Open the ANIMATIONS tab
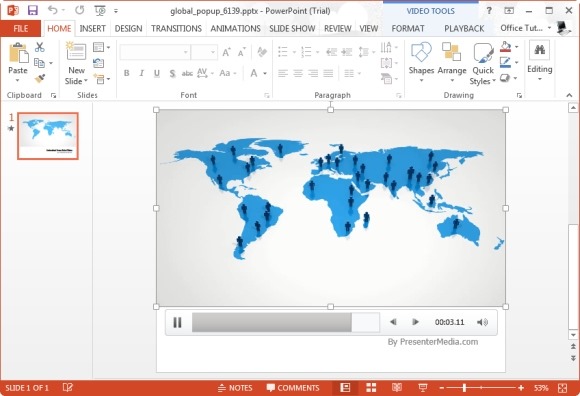The width and height of the screenshot is (580, 396). [x=235, y=28]
